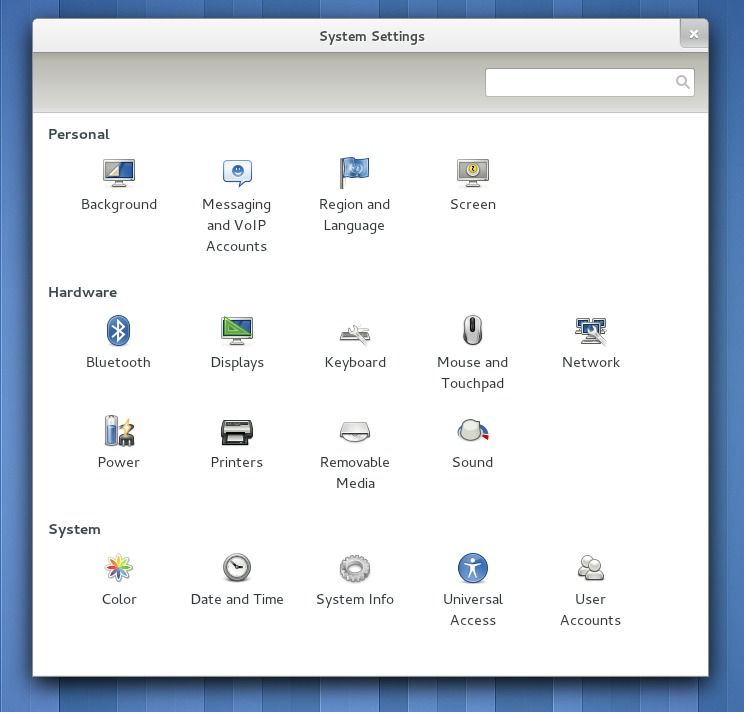This screenshot has width=744, height=712.
Task: Close the System Settings window
Action: tap(693, 34)
